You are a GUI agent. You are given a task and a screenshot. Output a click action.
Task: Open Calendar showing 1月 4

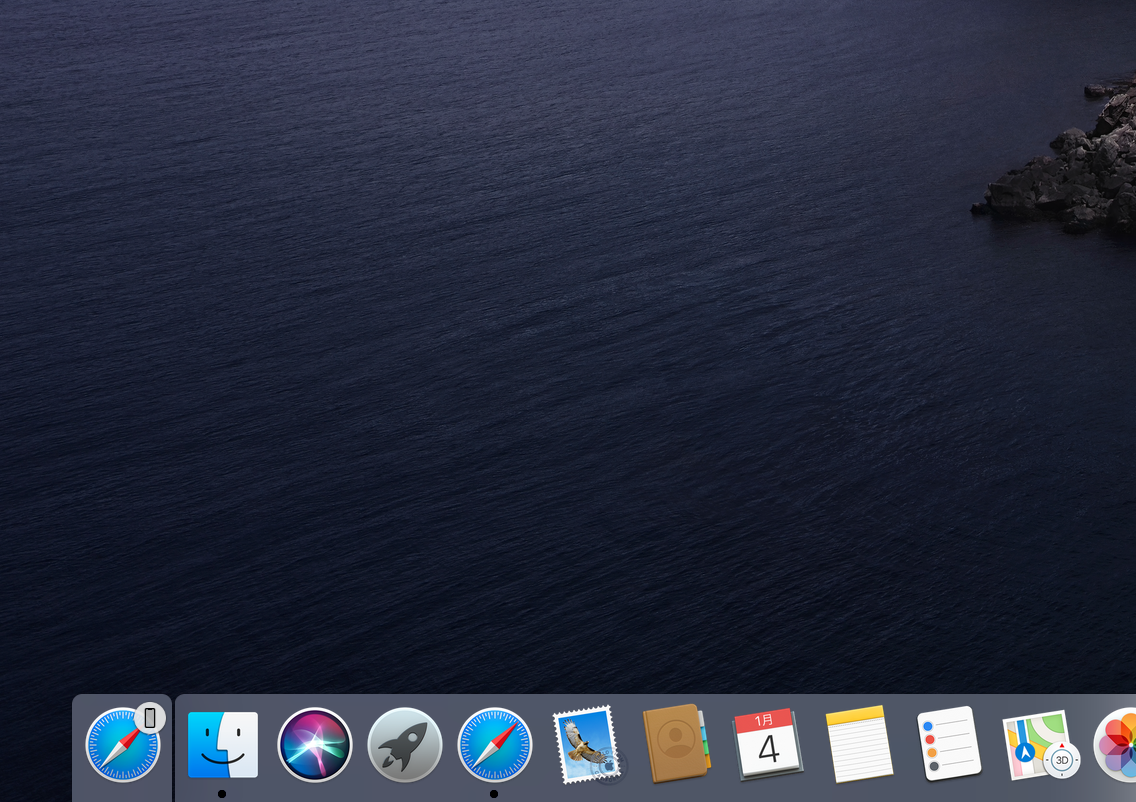767,745
